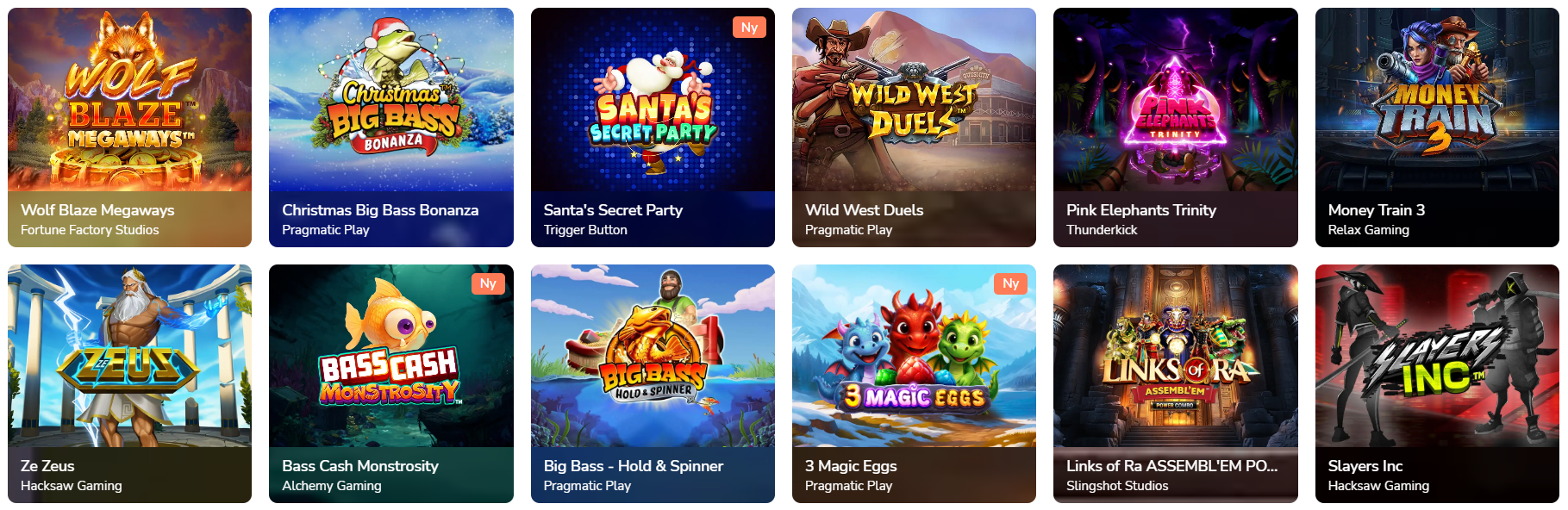Click the Money Train 3 title text
Viewport: 1568px width, 510px height.
1376,210
